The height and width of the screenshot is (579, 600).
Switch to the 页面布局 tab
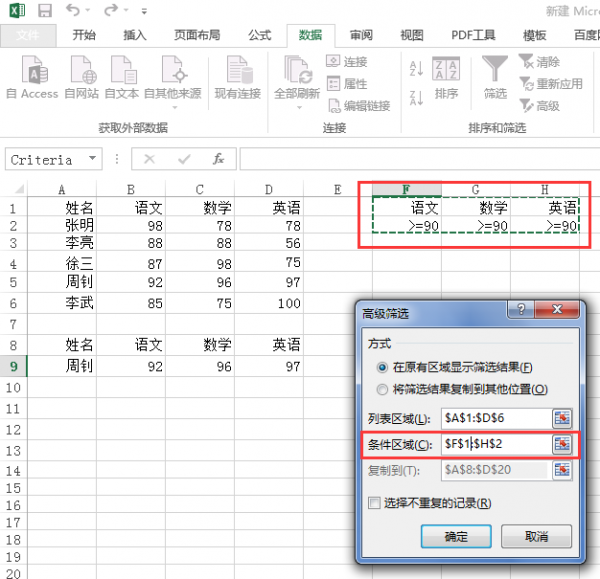tap(197, 35)
